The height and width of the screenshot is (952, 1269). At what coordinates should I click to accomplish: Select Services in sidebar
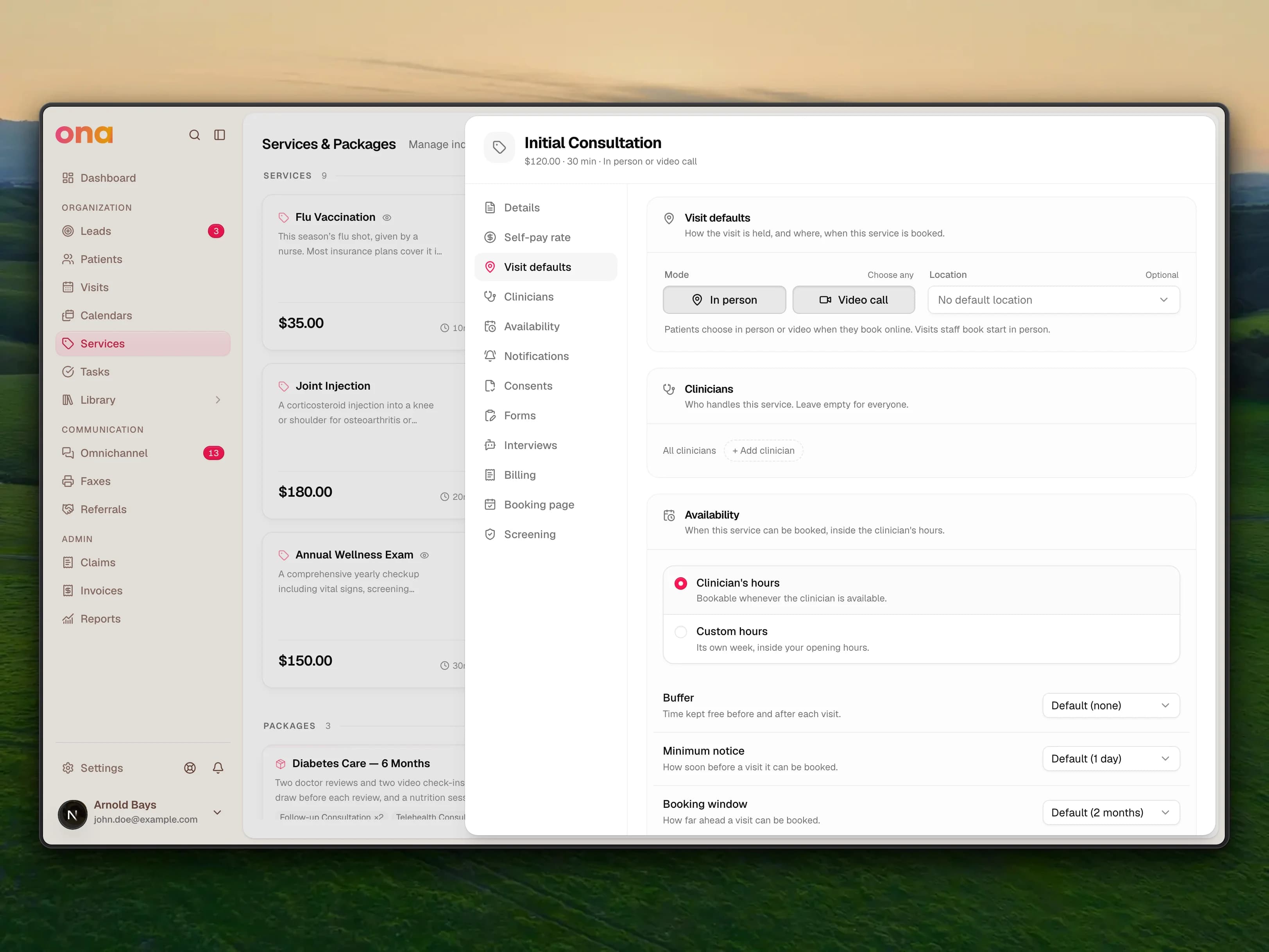pos(143,344)
